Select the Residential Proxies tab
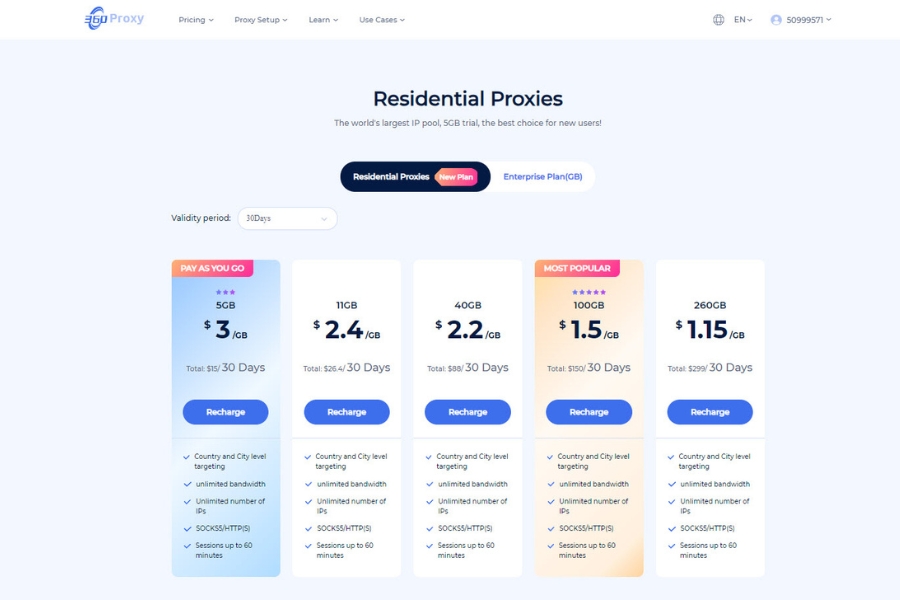This screenshot has height=600, width=900. [415, 176]
